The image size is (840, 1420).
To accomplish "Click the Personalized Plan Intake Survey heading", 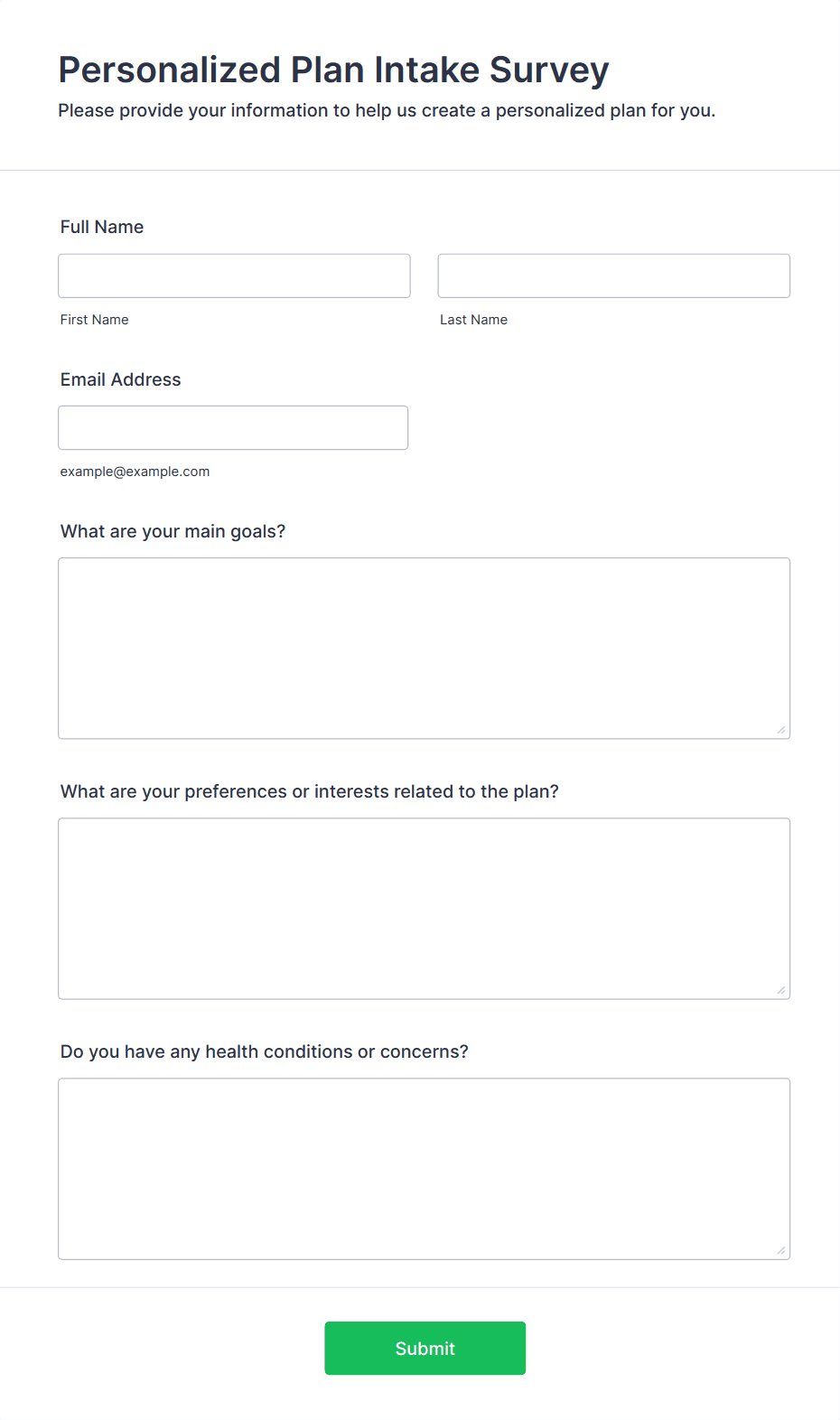I will click(x=334, y=70).
